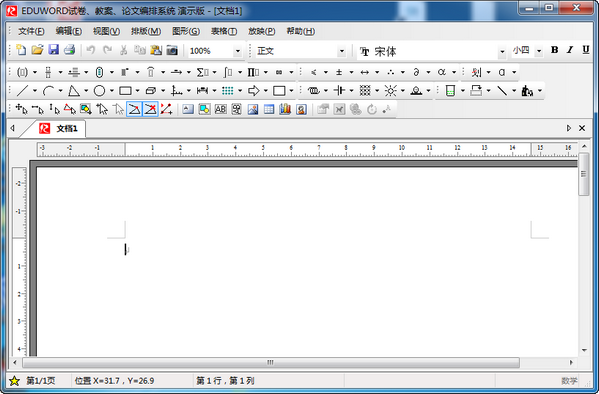
Task: Click the star icon in the status bar
Action: [x=15, y=381]
